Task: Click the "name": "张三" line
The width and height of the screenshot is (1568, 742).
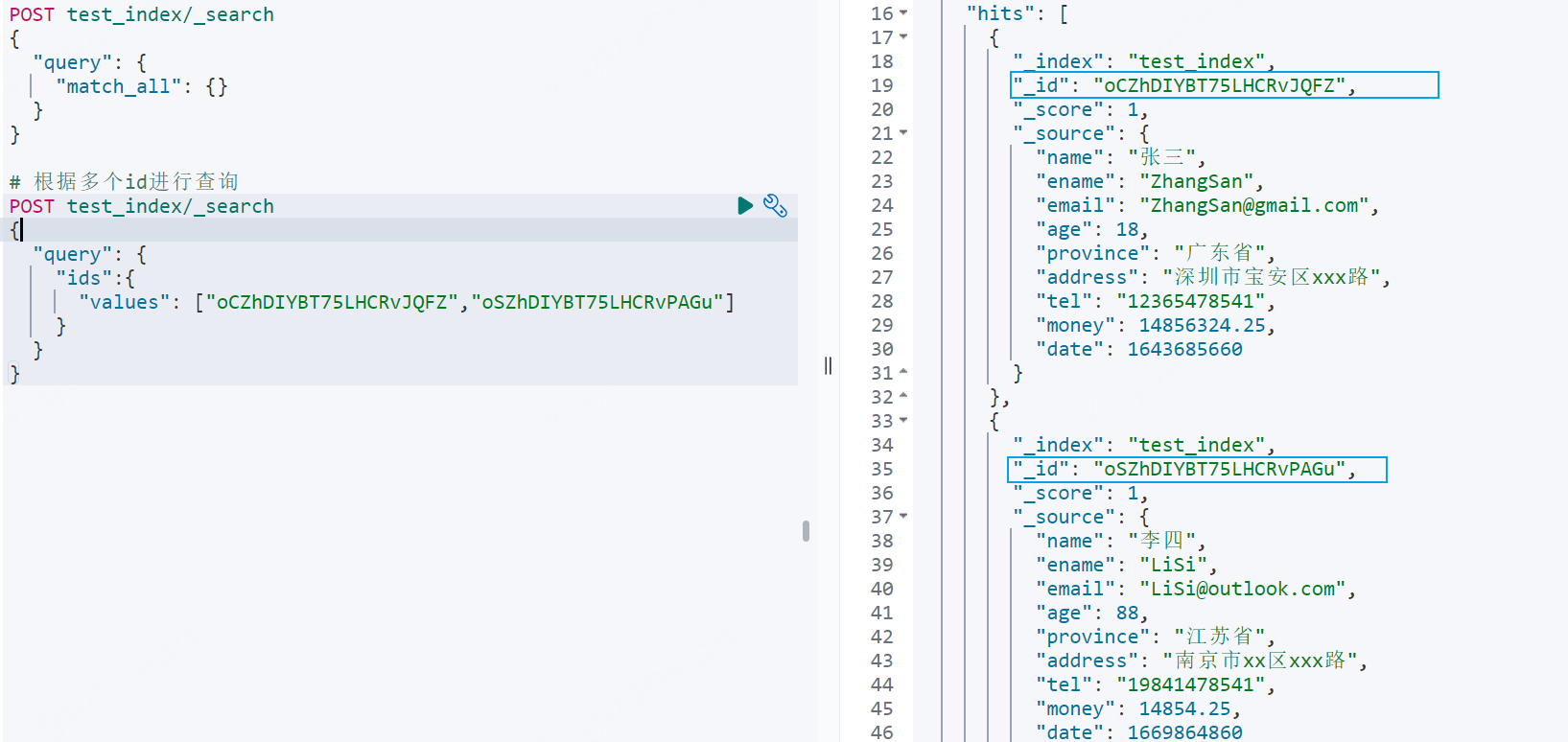Action: (x=1121, y=157)
